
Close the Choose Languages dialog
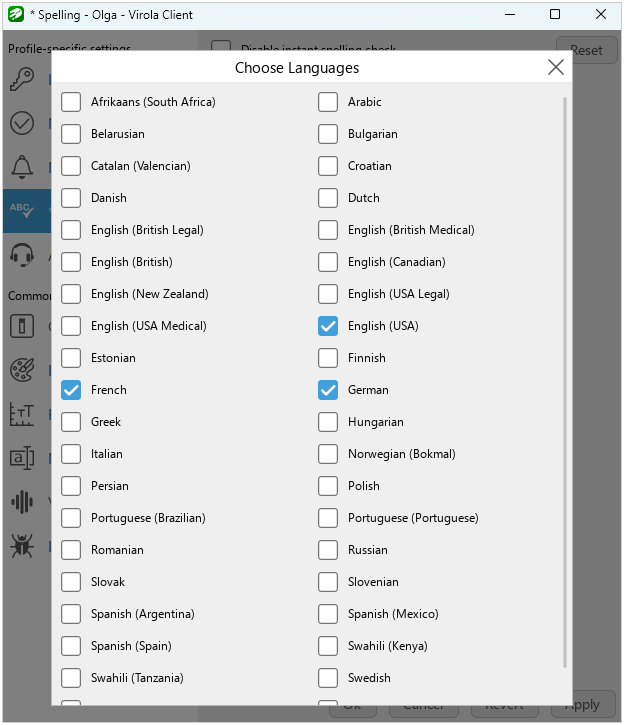pyautogui.click(x=555, y=67)
